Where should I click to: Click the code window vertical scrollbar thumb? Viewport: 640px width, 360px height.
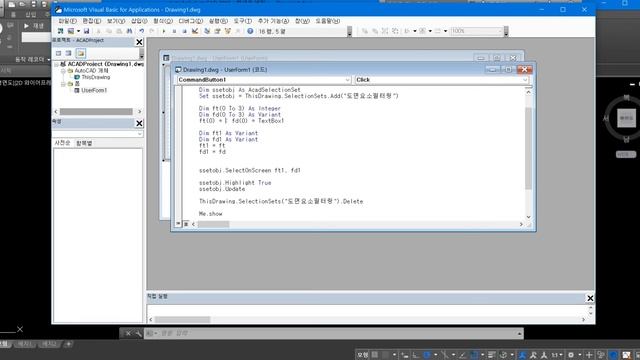(x=529, y=148)
